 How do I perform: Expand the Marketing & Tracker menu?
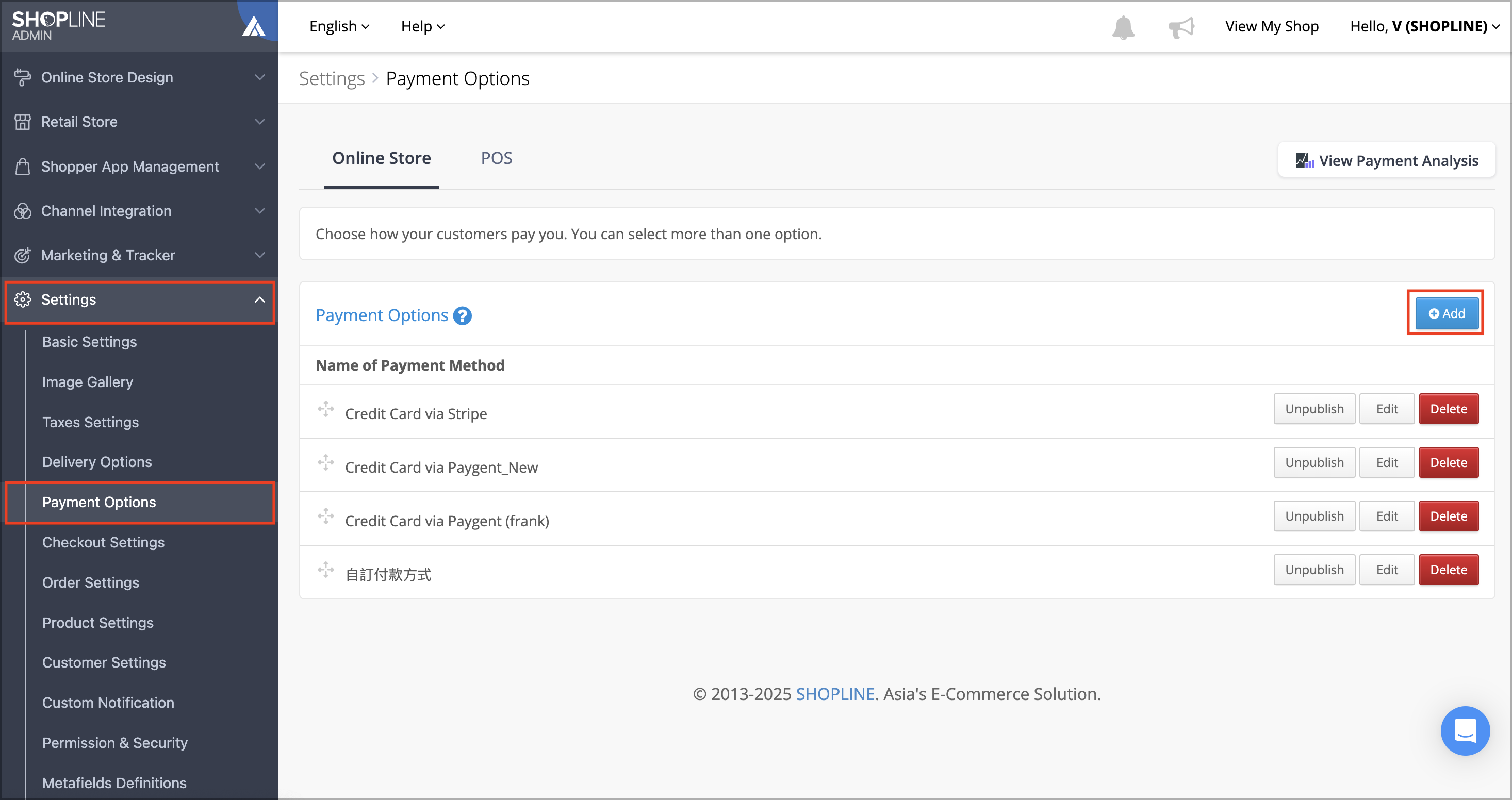pos(259,255)
